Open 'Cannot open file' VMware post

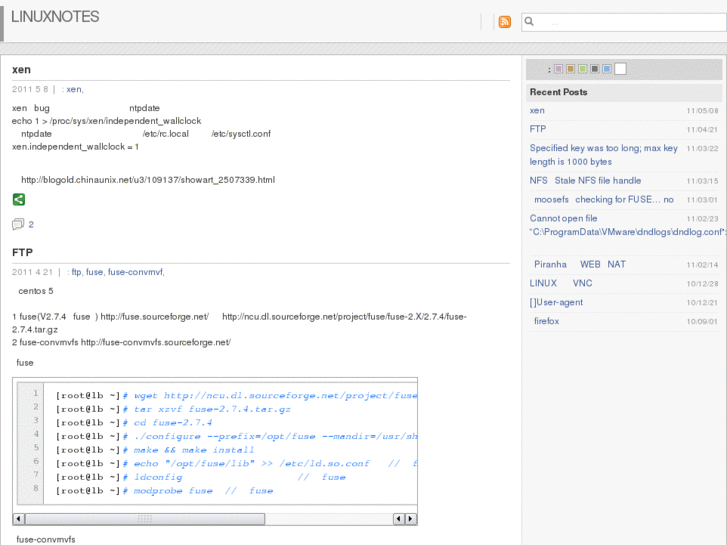(x=626, y=225)
